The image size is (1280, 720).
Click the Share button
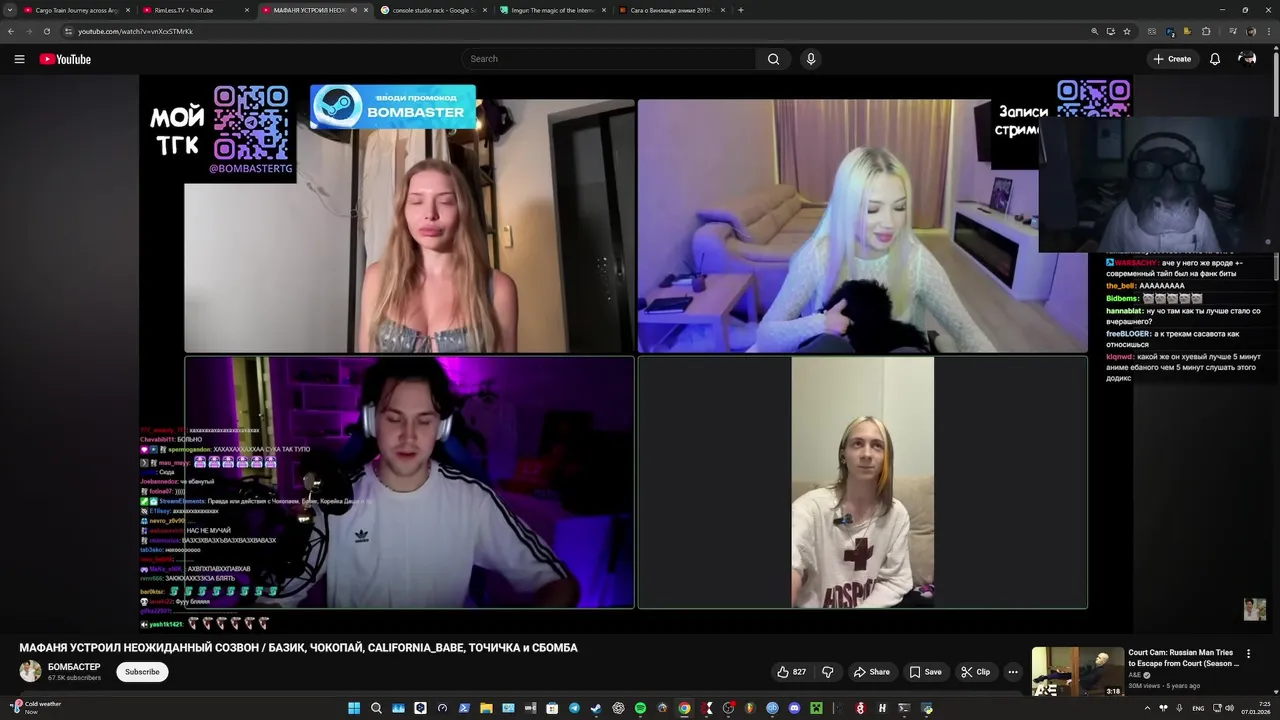click(x=871, y=672)
